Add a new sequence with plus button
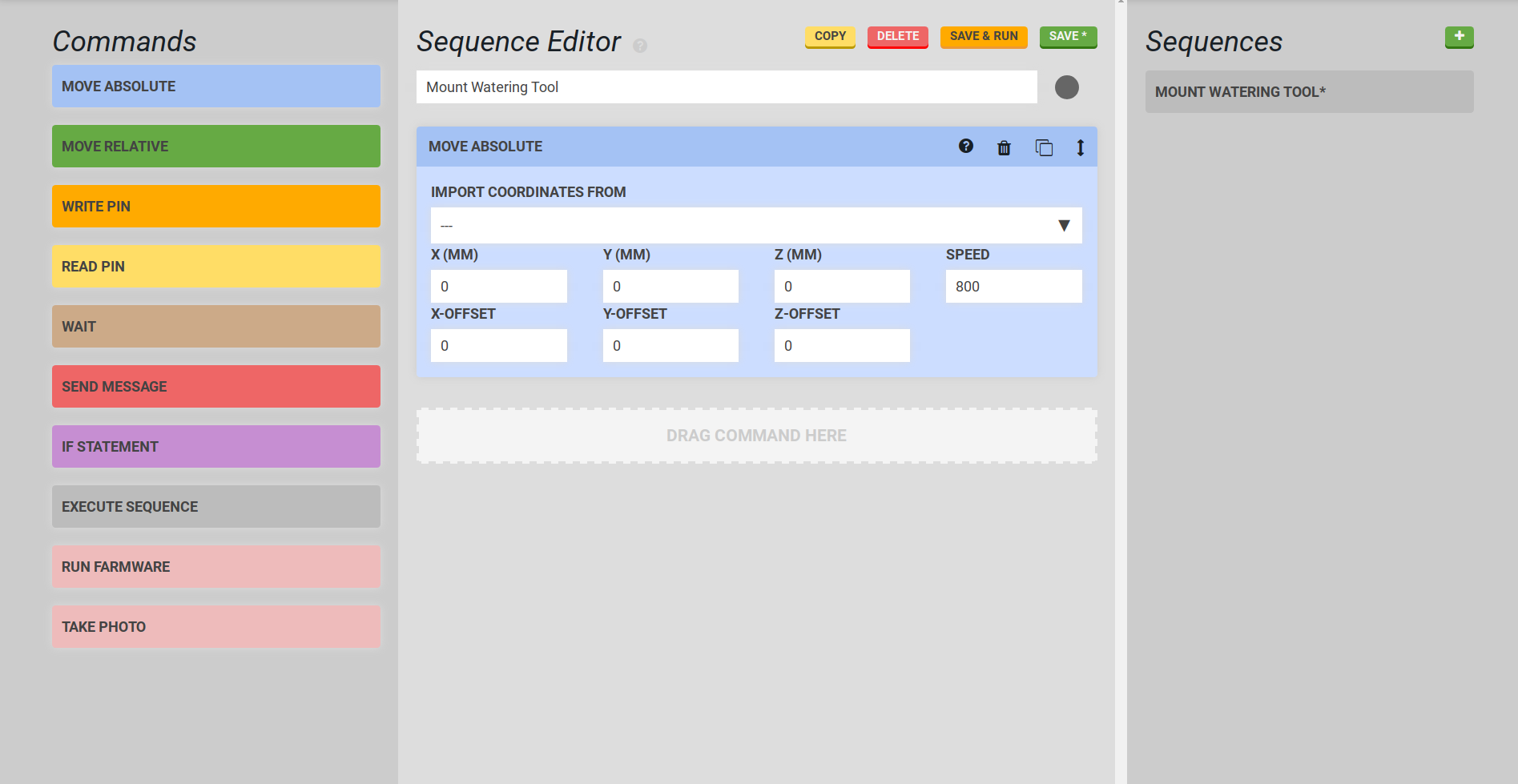This screenshot has width=1518, height=784. [x=1459, y=37]
